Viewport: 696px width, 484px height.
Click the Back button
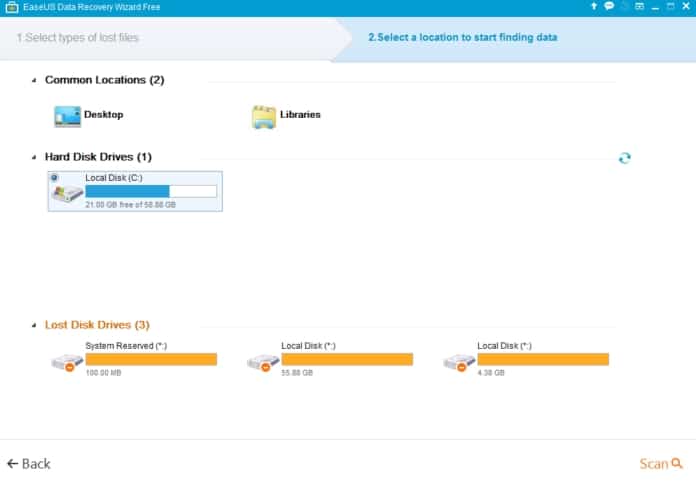coord(29,464)
